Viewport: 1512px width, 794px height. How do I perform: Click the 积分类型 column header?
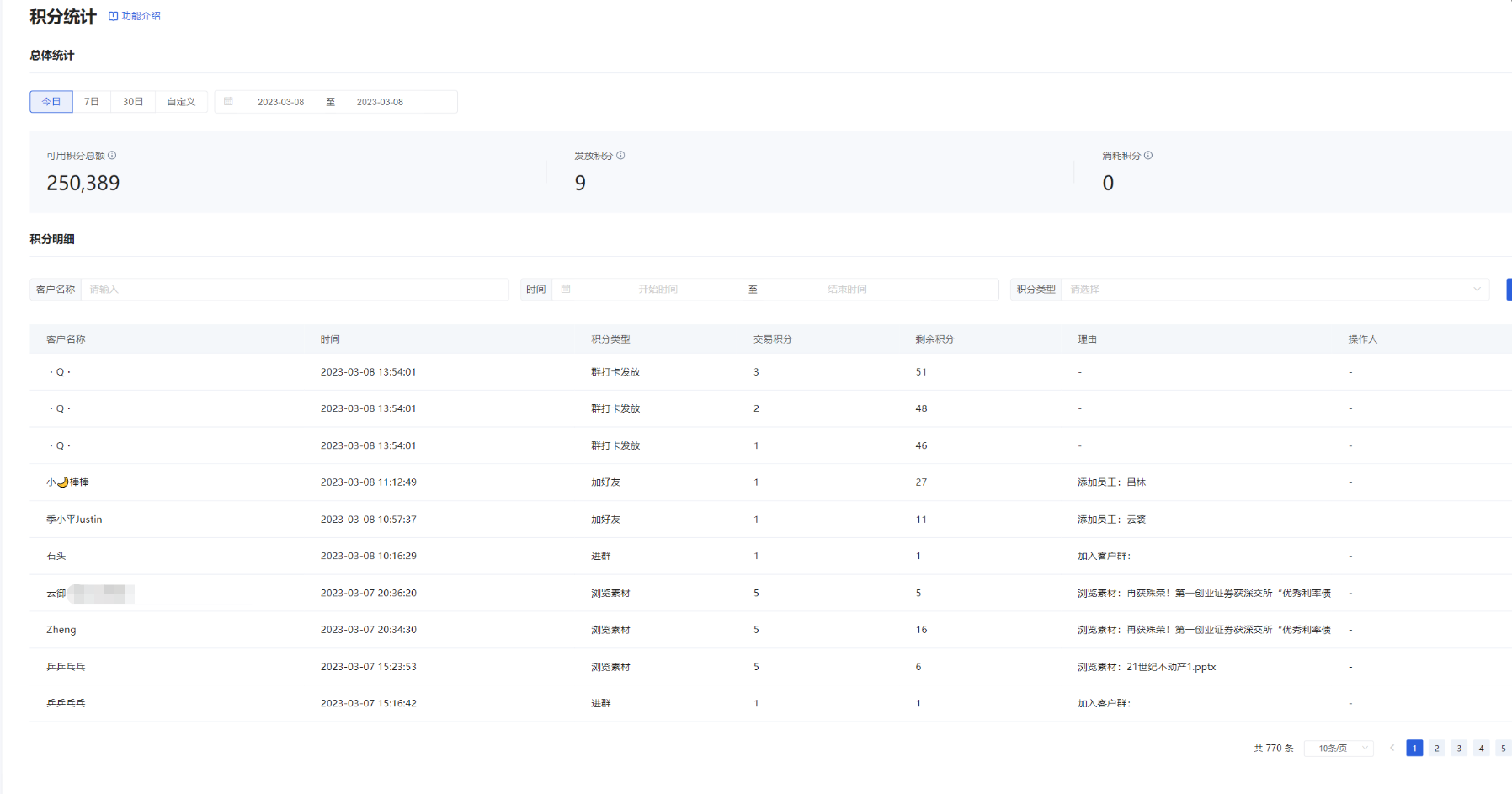click(x=610, y=339)
